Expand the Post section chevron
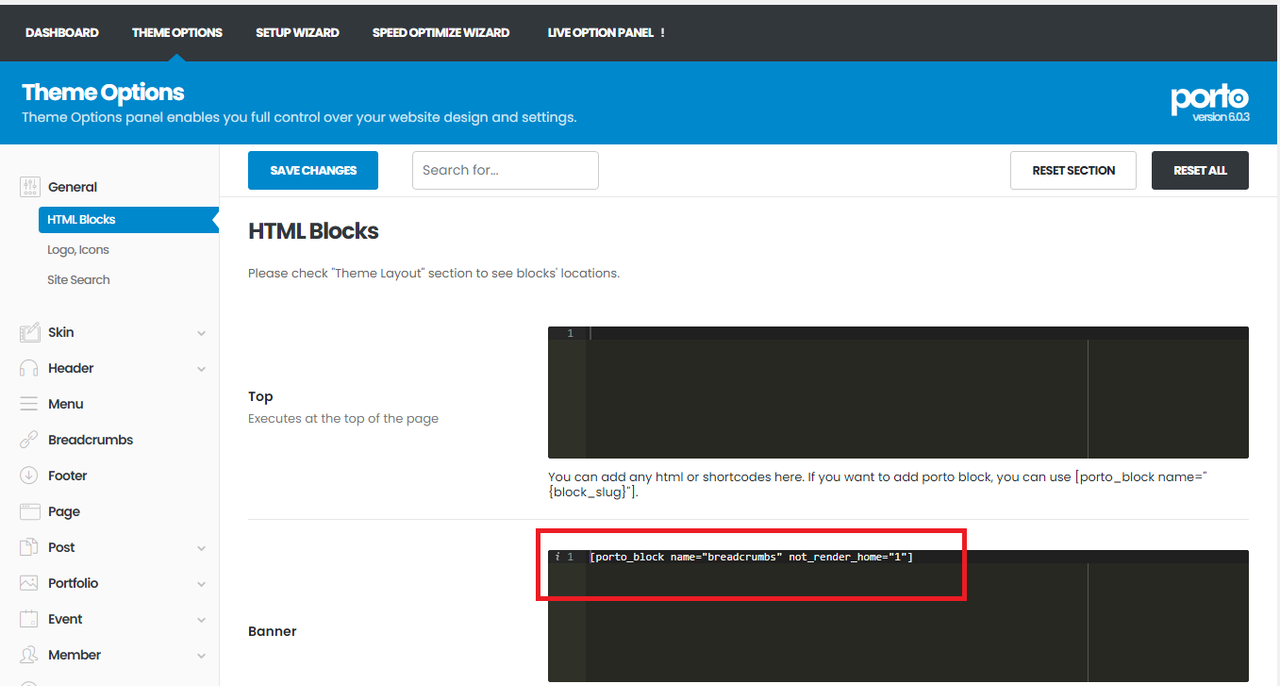This screenshot has height=686, width=1280. (x=201, y=548)
